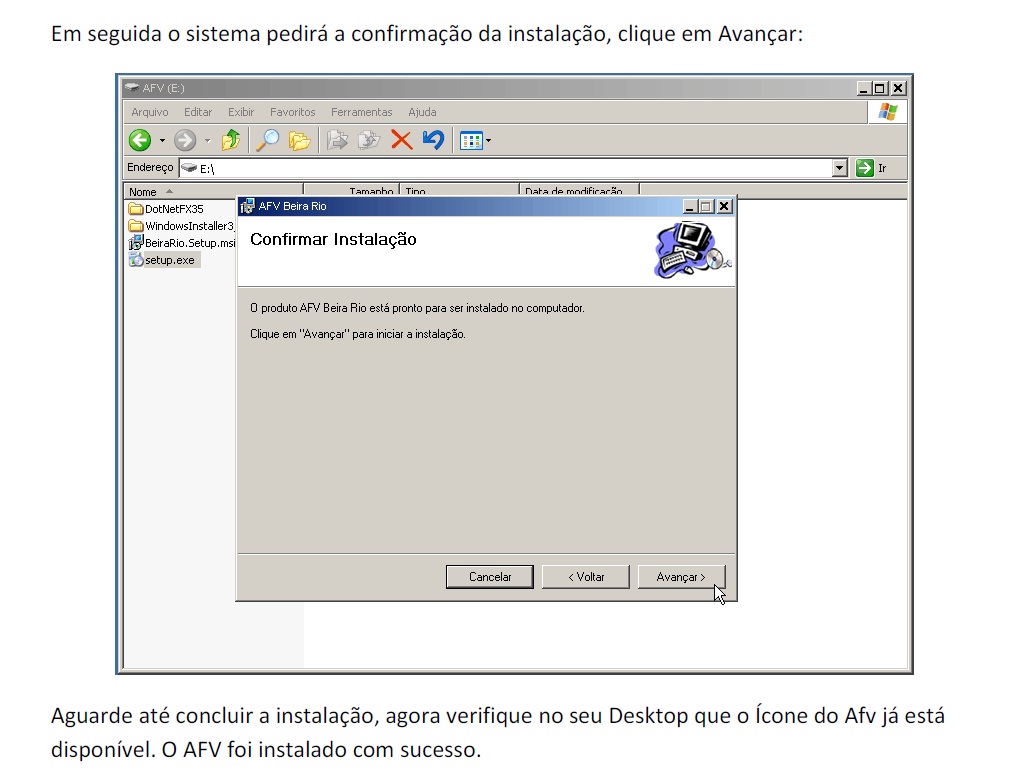
Task: Click the Cancelar button
Action: pyautogui.click(x=490, y=577)
